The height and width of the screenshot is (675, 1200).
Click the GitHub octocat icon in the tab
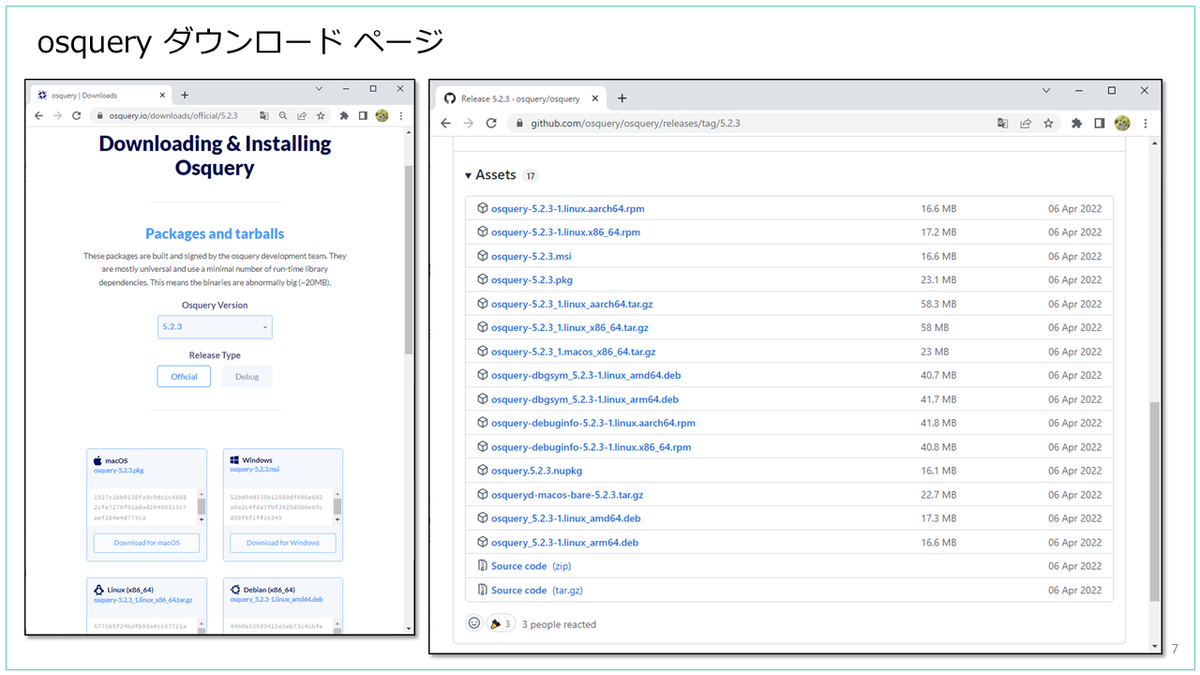[449, 99]
